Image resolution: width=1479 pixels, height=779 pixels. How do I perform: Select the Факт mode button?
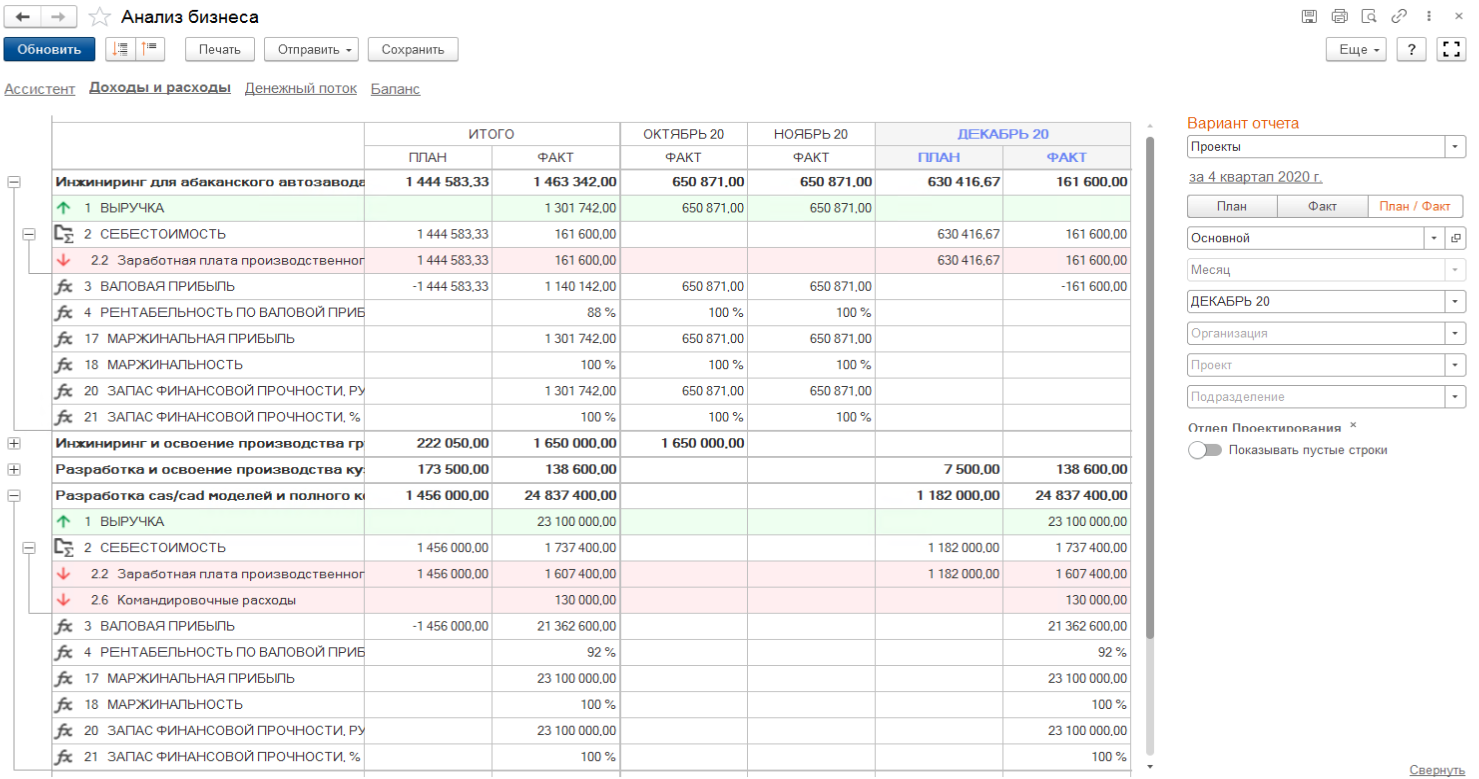tap(1322, 206)
